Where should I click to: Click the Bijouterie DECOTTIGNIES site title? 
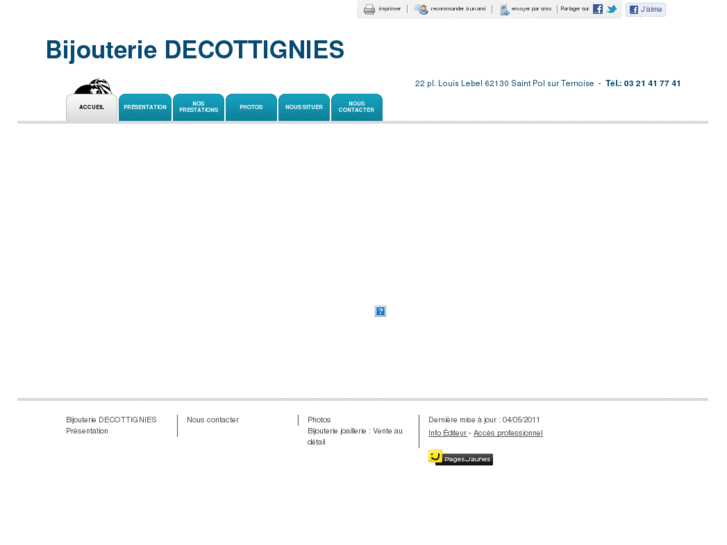(x=195, y=50)
